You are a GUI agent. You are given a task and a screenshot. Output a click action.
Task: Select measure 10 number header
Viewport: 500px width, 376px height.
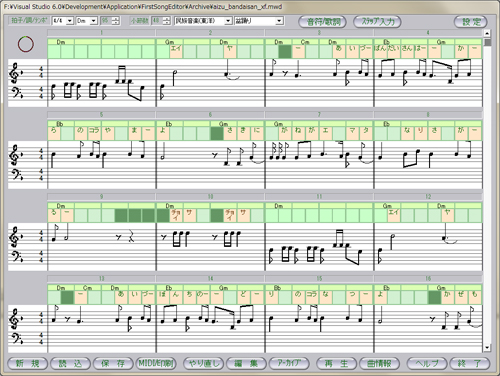pos(210,197)
